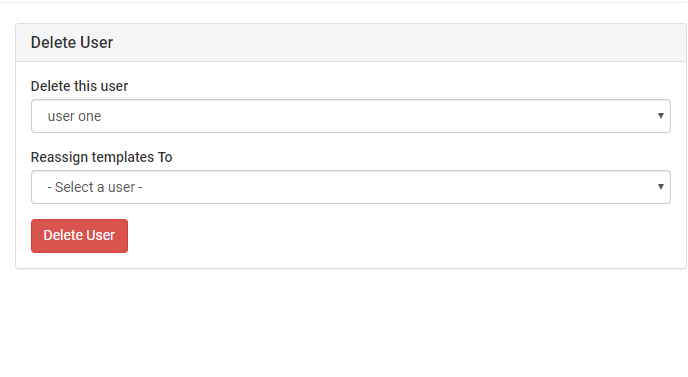
Task: Confirm deletion with the Delete User button
Action: tap(79, 236)
